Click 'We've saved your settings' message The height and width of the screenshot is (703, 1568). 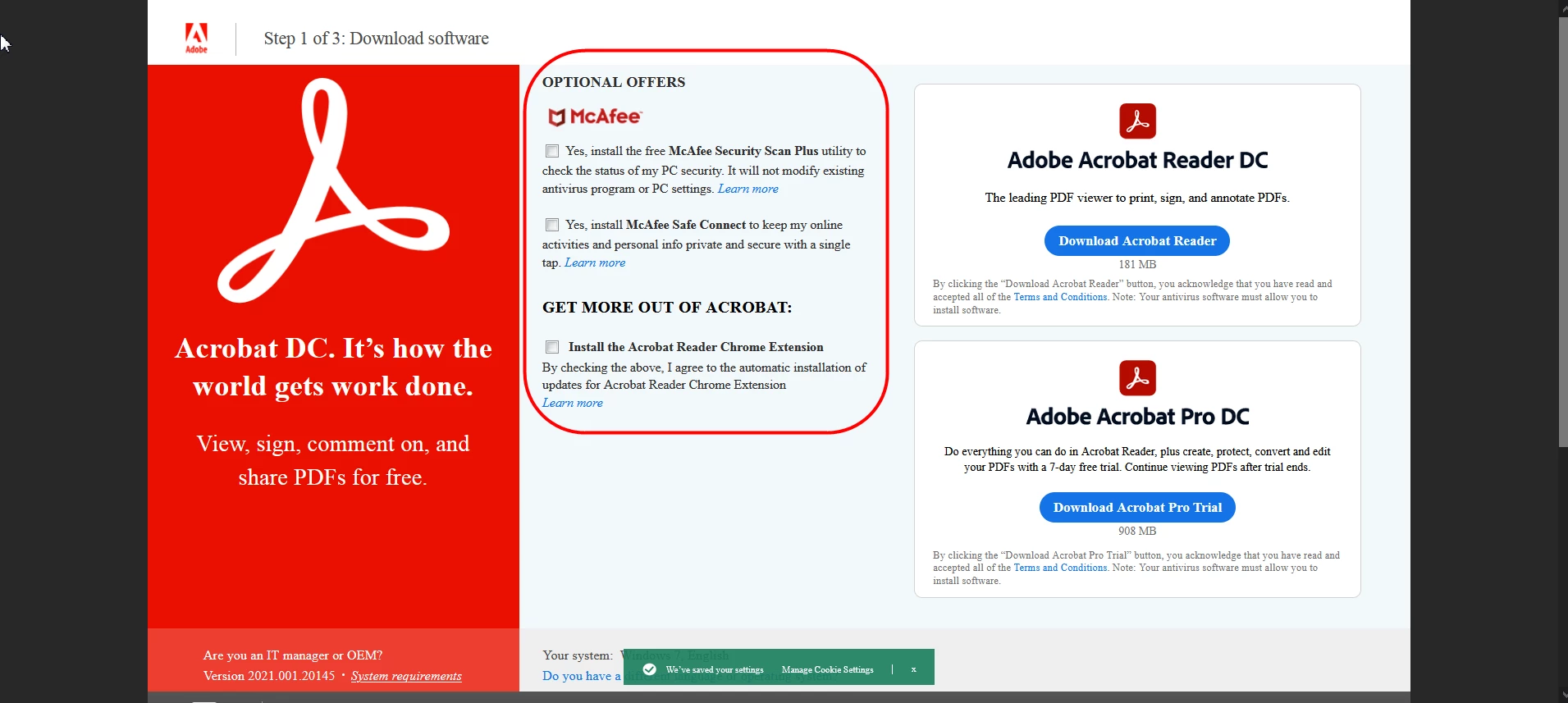point(715,669)
